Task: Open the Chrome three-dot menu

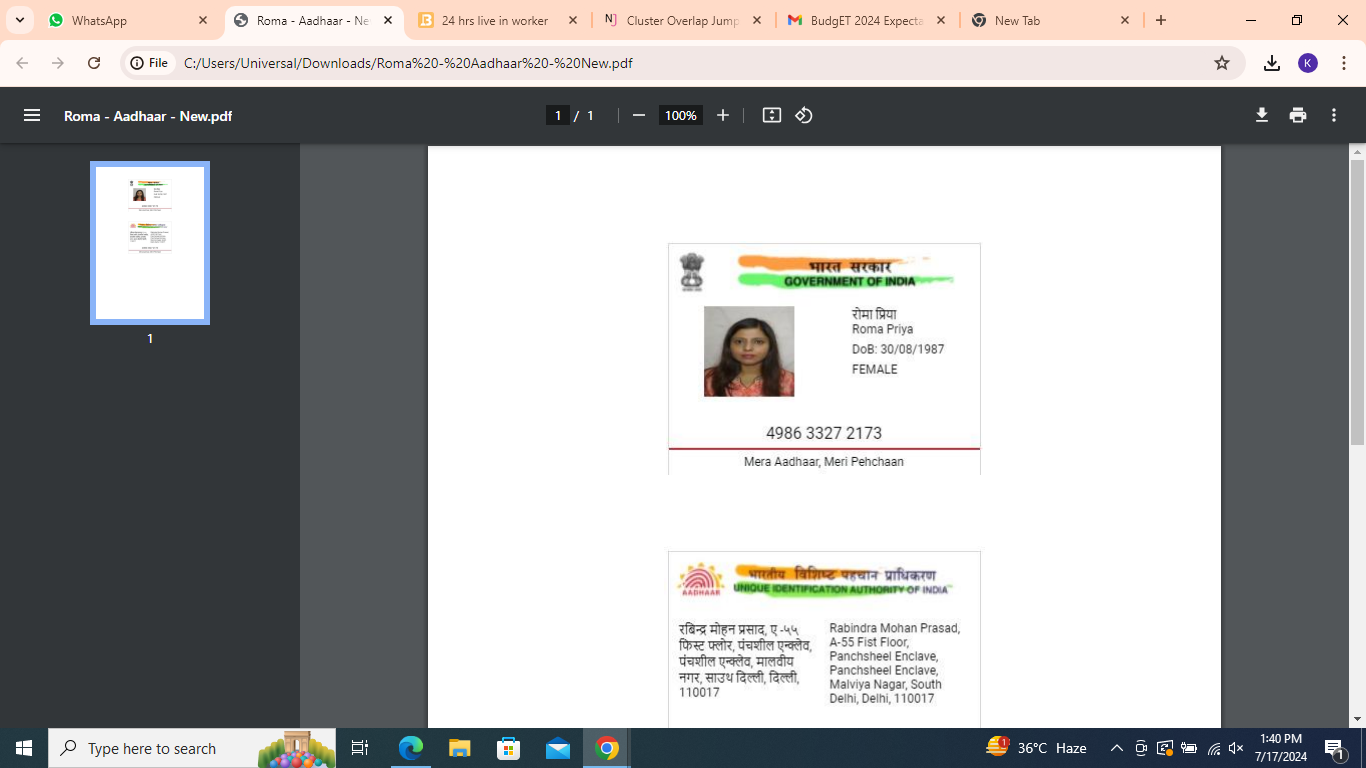Action: pyautogui.click(x=1344, y=63)
